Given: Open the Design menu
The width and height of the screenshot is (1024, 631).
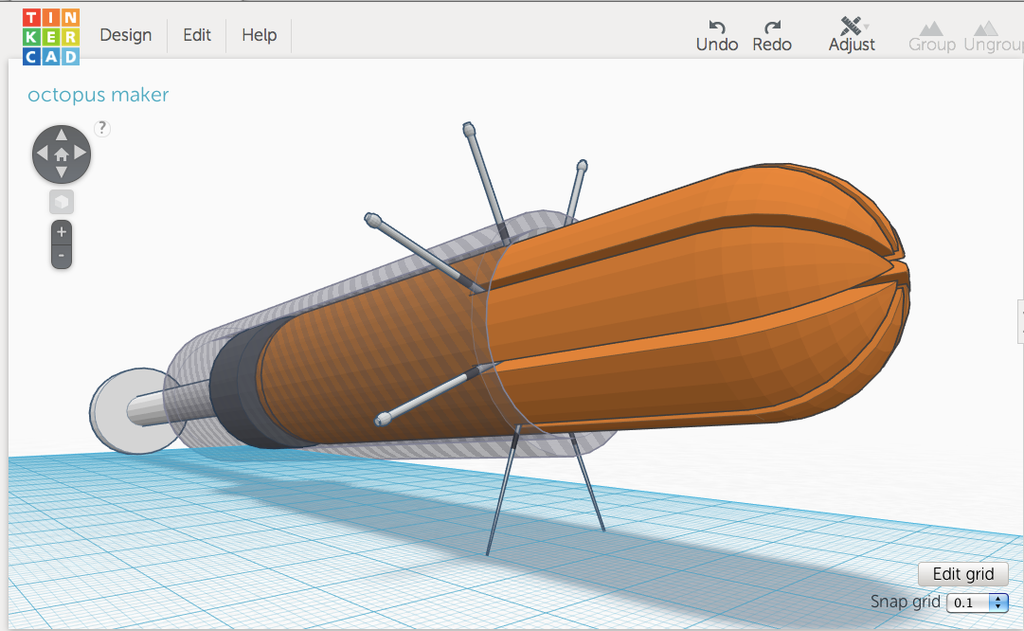Looking at the screenshot, I should pos(125,35).
